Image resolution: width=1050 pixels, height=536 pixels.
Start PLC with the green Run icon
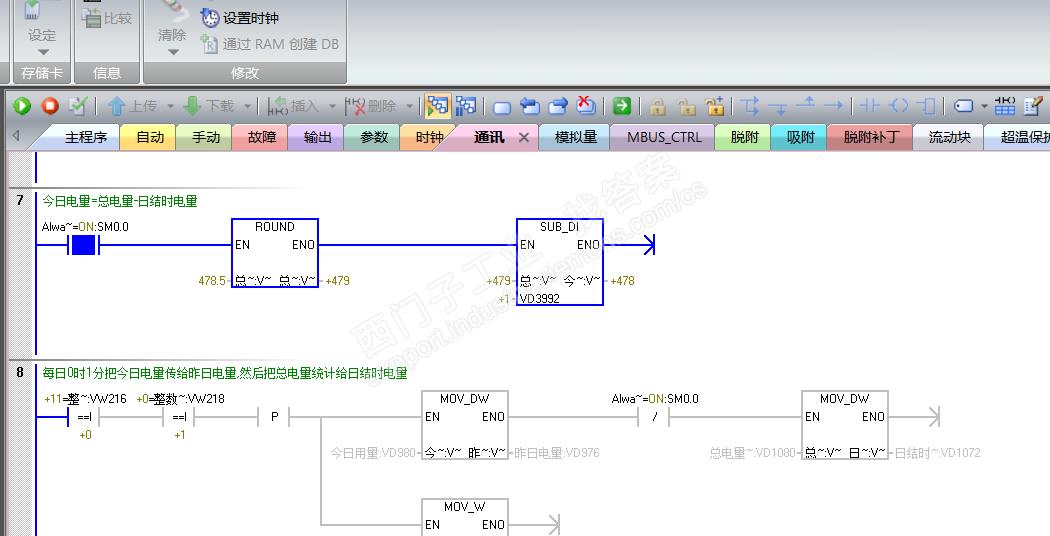[22, 106]
